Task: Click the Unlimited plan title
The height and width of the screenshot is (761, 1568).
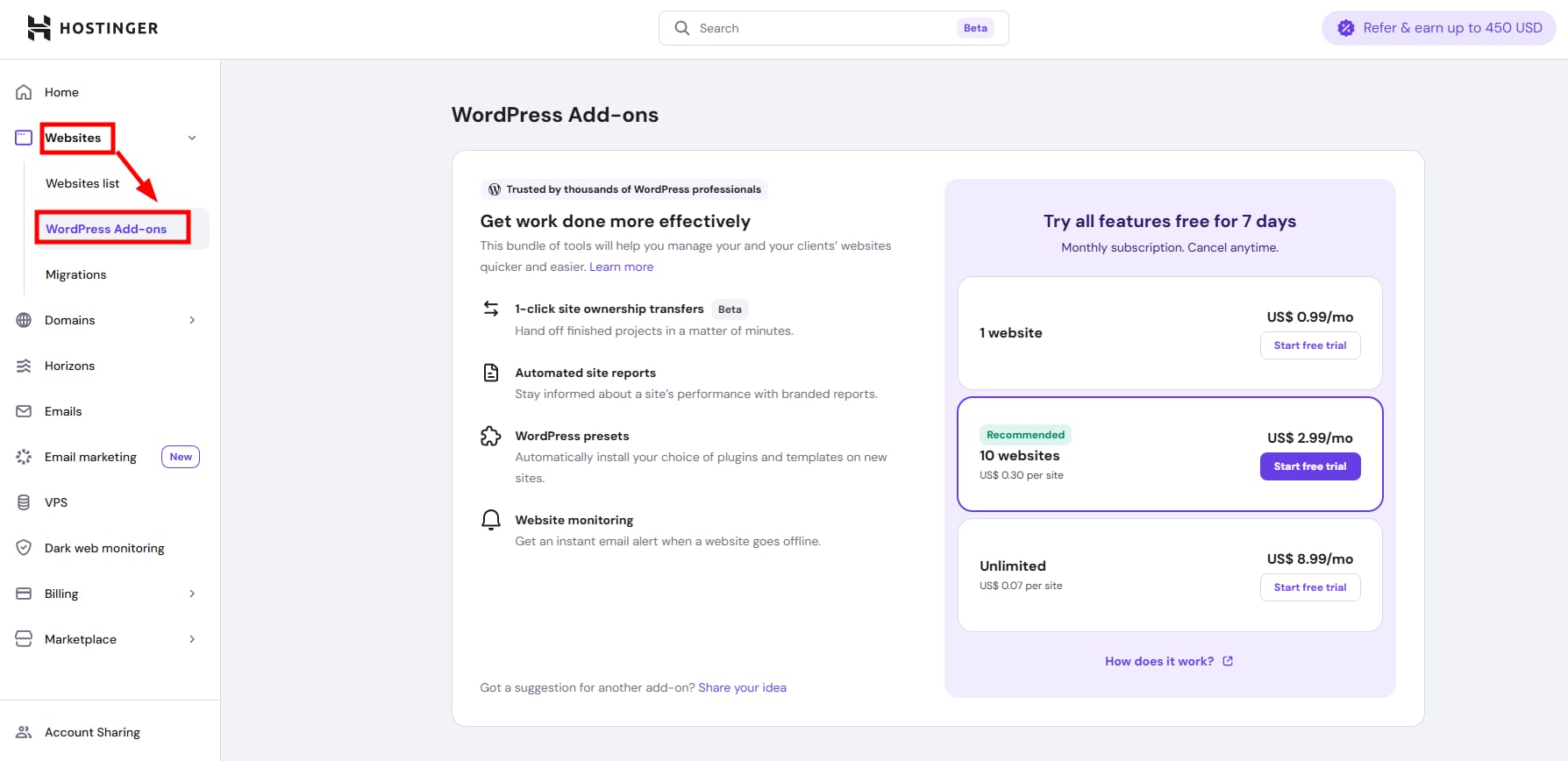Action: [1013, 565]
